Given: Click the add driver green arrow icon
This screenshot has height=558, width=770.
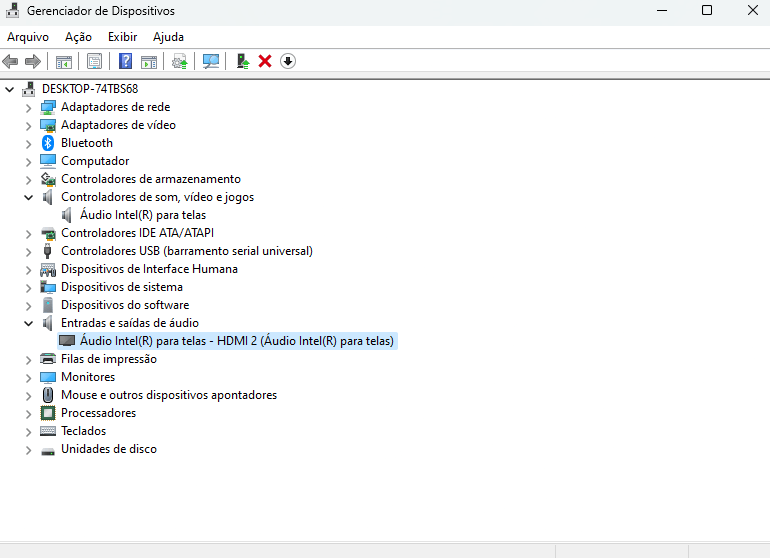Looking at the screenshot, I should pyautogui.click(x=243, y=61).
